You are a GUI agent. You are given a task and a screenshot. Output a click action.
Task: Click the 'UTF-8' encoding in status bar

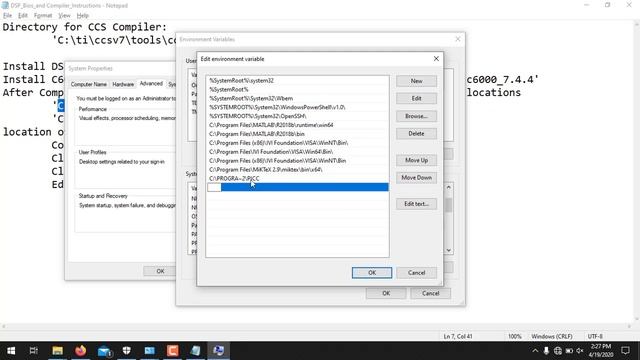tap(595, 336)
